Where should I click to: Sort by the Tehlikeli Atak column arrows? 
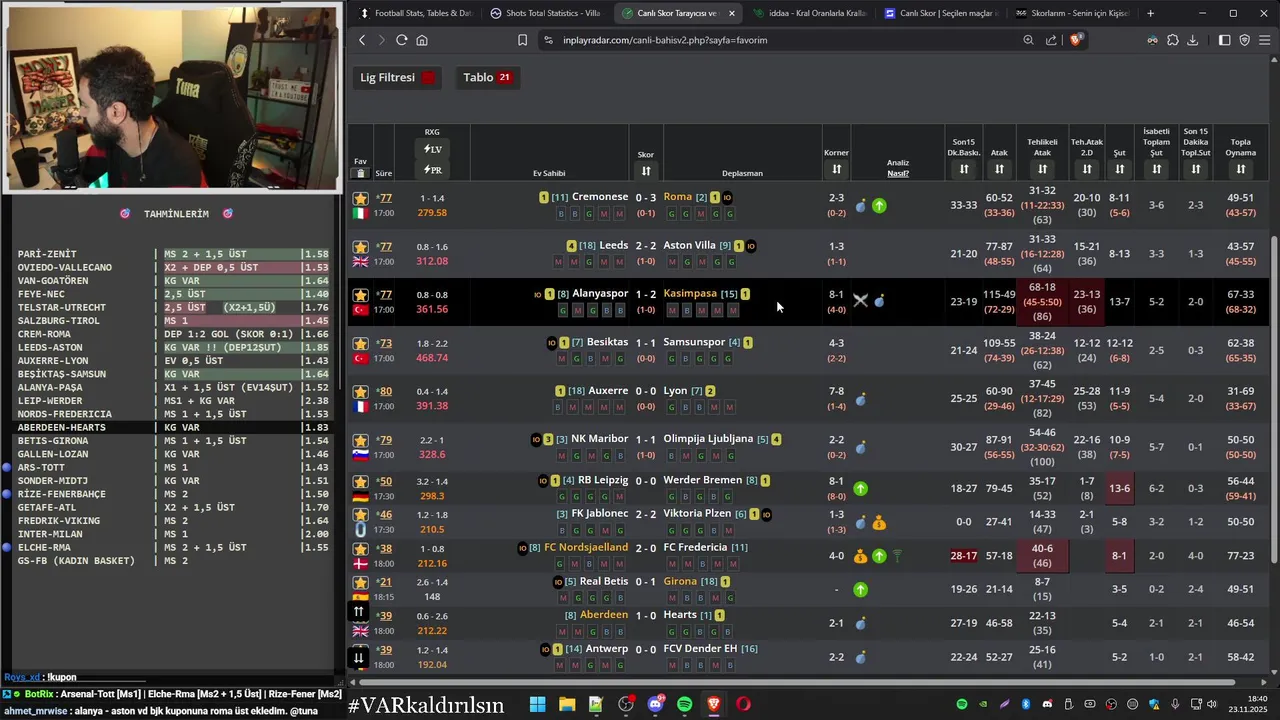[1042, 170]
